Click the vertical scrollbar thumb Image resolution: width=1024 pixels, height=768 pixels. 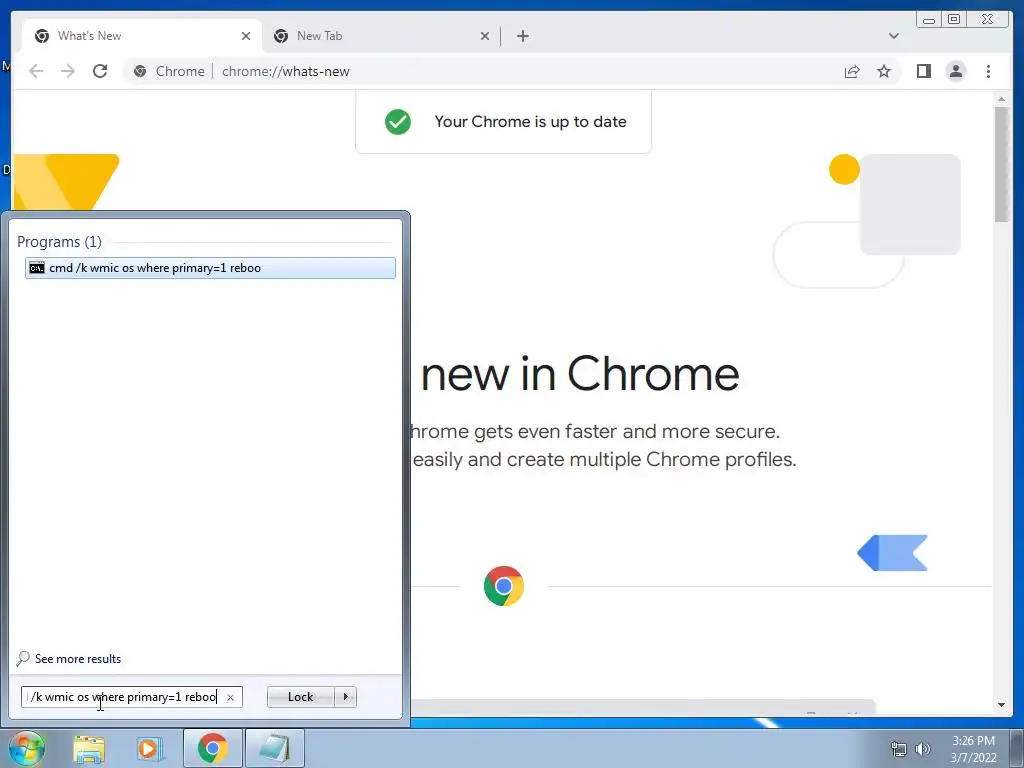(1001, 164)
